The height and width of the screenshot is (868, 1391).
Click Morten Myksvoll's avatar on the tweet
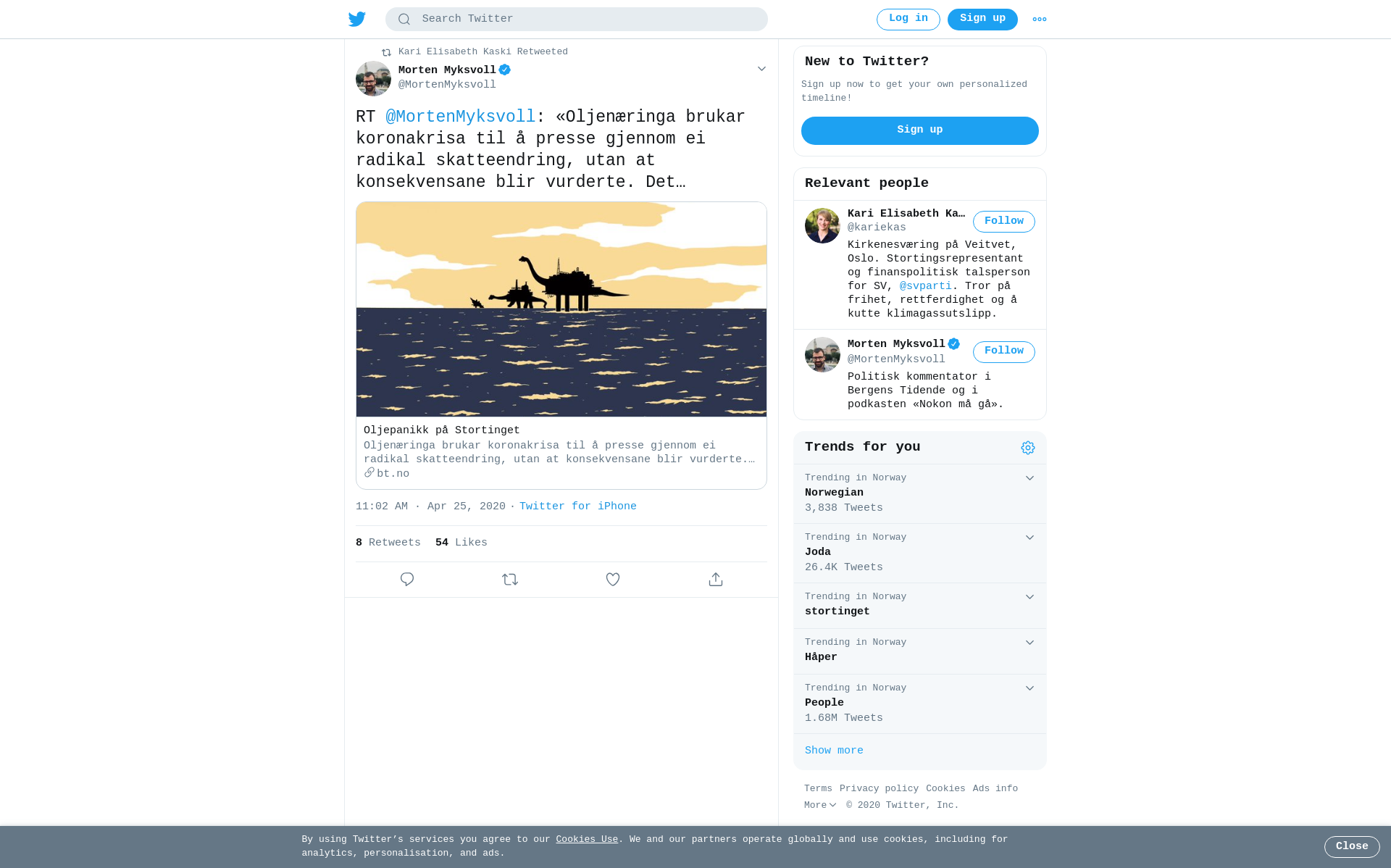point(373,78)
